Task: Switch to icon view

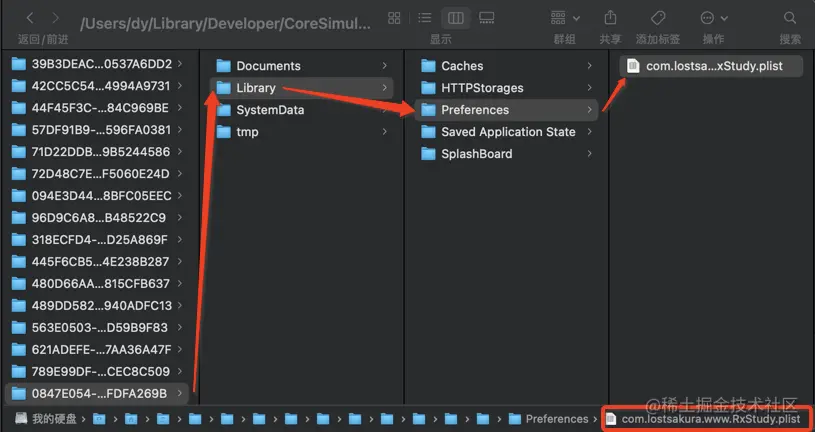Action: point(394,18)
